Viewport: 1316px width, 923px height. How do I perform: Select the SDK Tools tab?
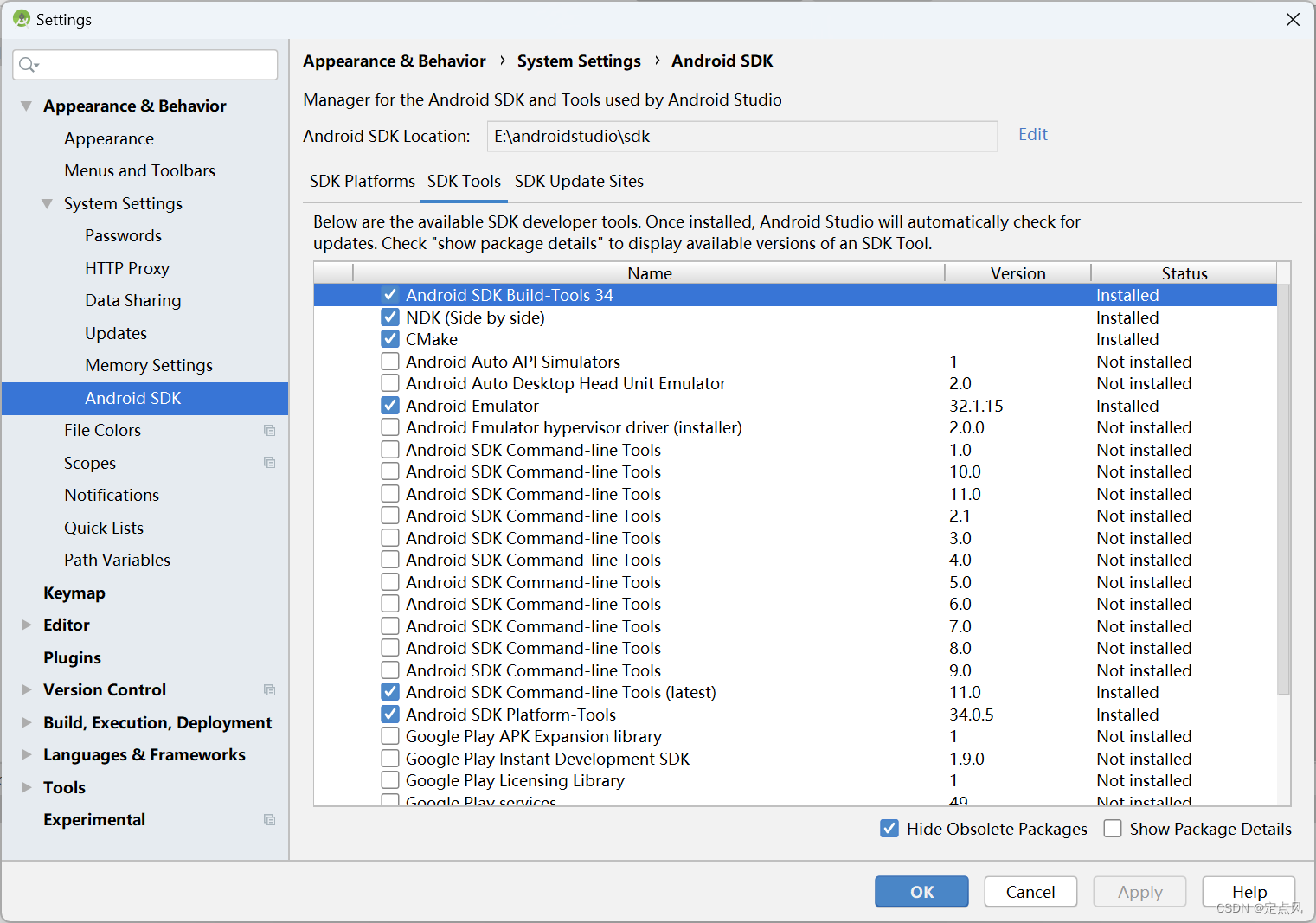tap(464, 181)
